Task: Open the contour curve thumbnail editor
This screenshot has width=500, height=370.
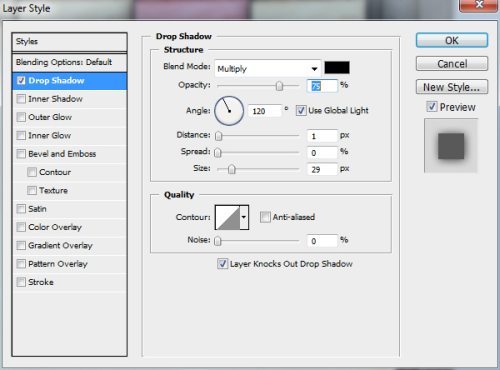Action: [x=227, y=217]
